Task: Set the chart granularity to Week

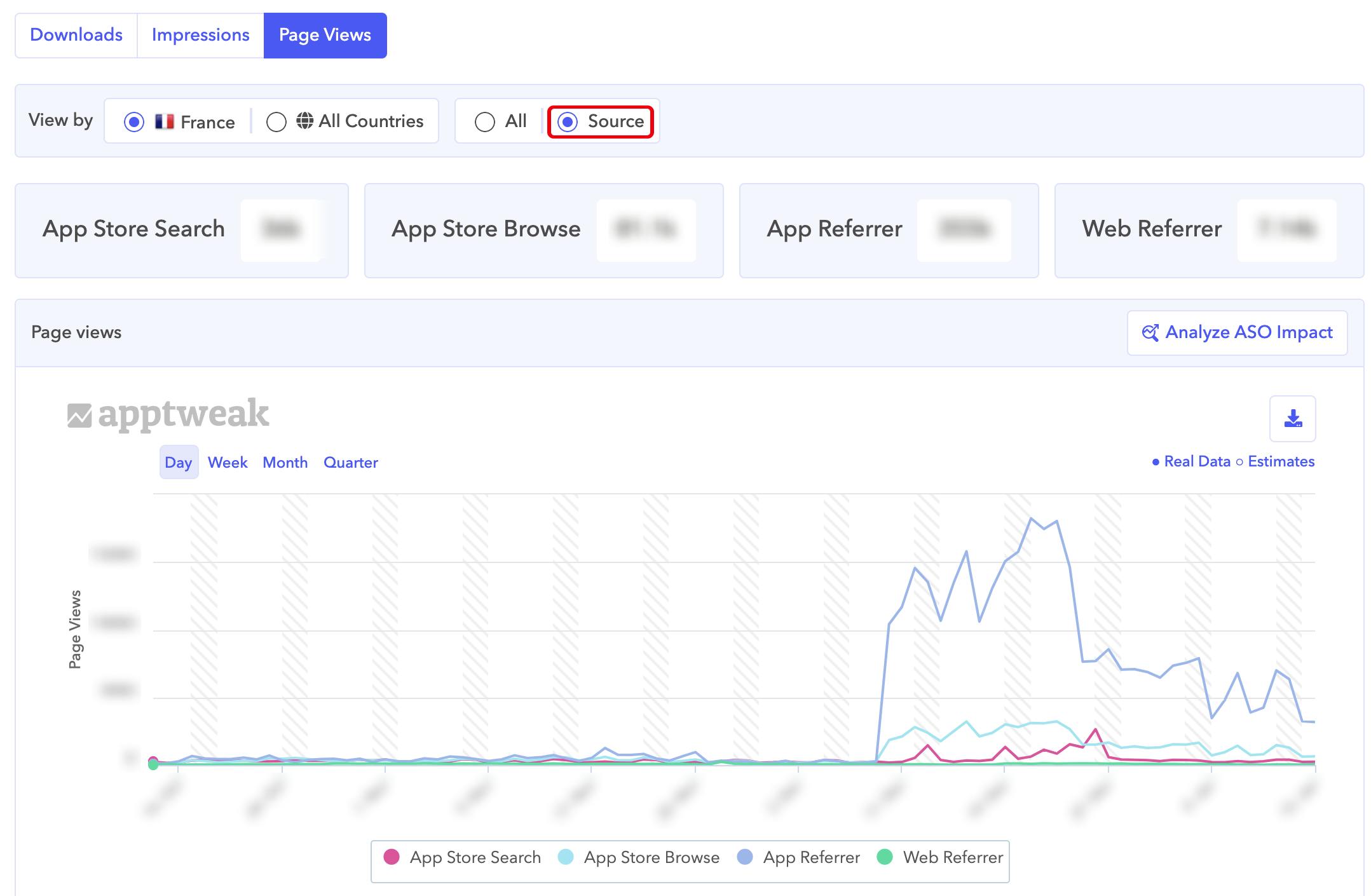Action: [x=228, y=462]
